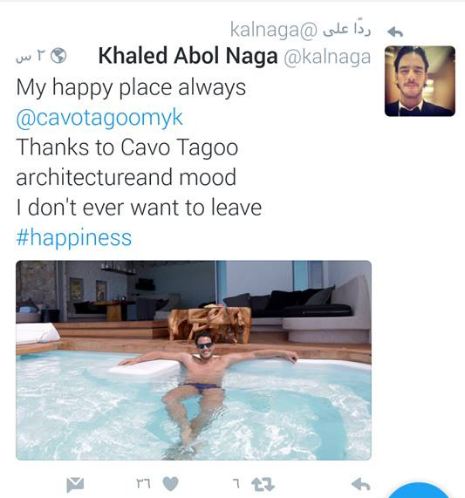Click the retweet count next to the arrows
Viewport: 465px width, 498px height.
point(236,484)
